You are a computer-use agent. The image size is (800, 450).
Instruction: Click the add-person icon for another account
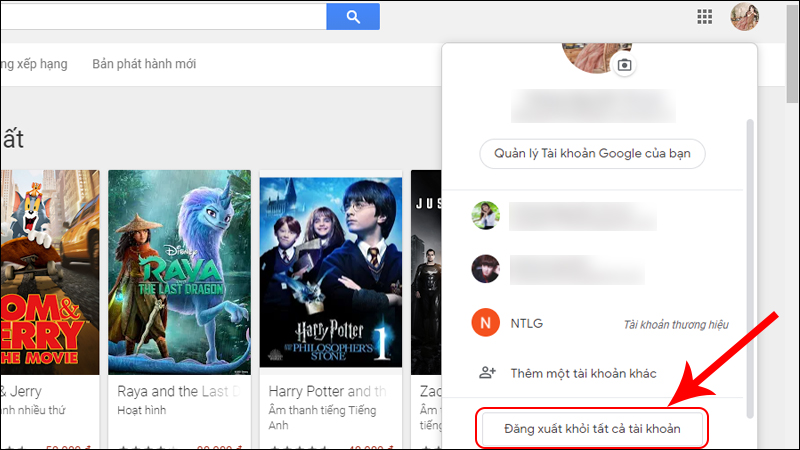pyautogui.click(x=487, y=373)
